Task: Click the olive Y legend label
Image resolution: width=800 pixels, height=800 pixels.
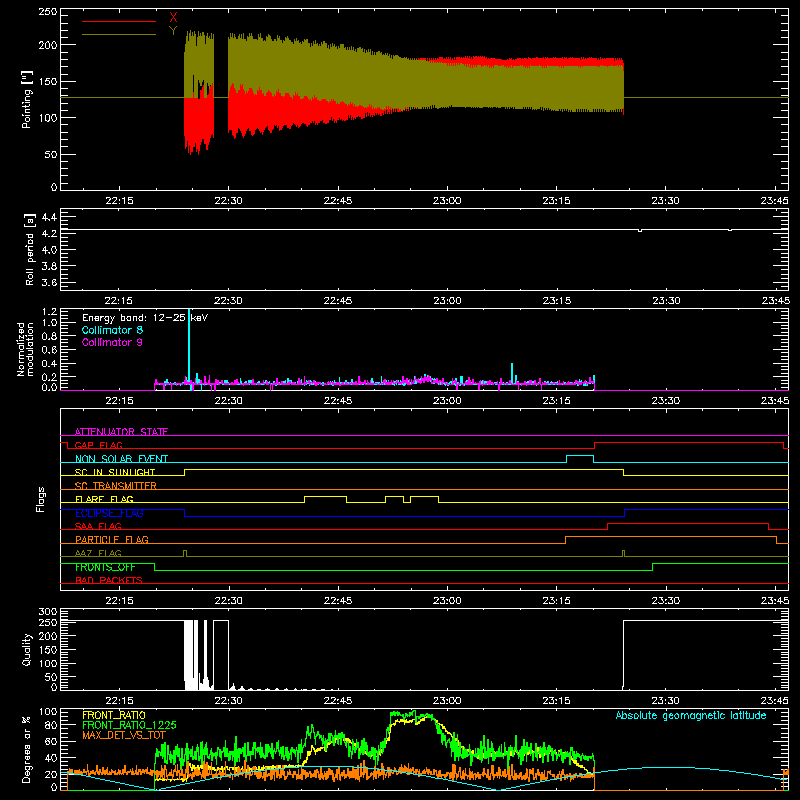Action: pos(173,31)
